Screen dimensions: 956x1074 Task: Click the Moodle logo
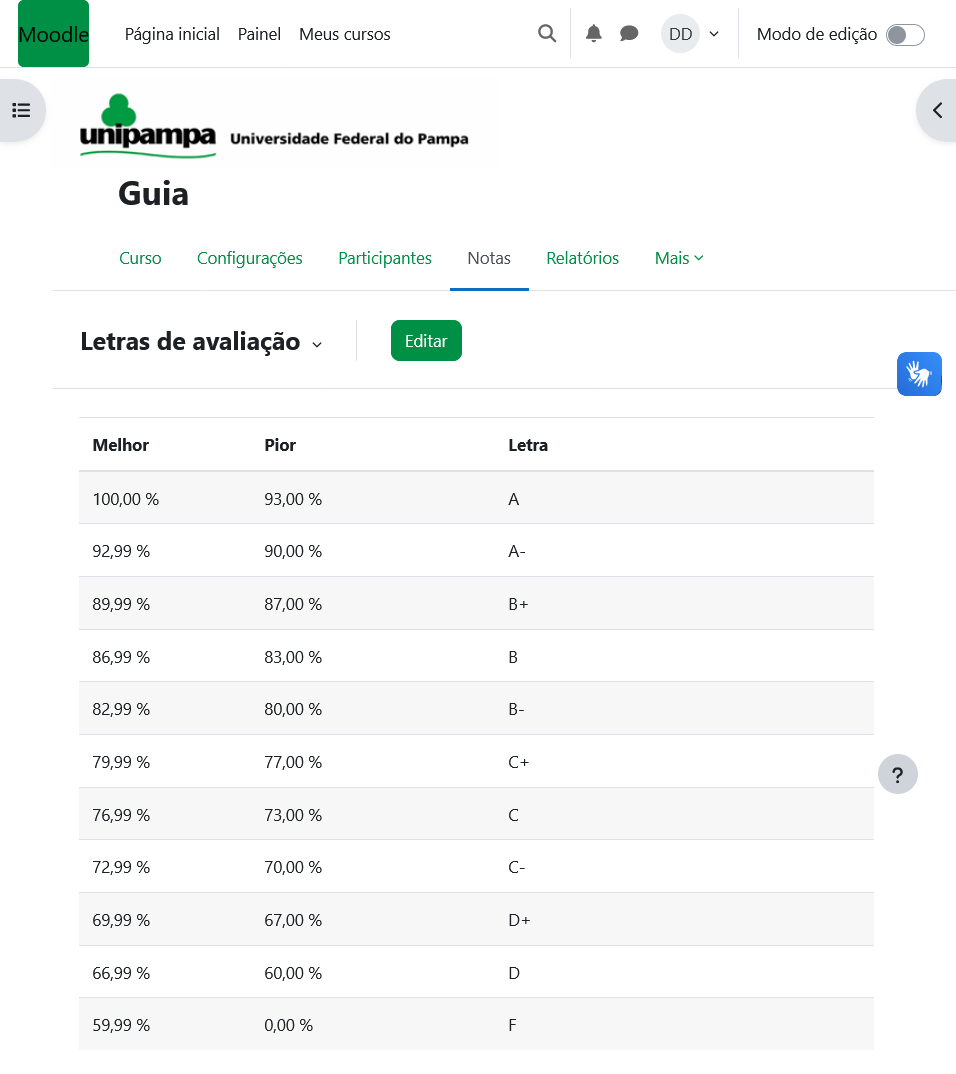point(53,34)
